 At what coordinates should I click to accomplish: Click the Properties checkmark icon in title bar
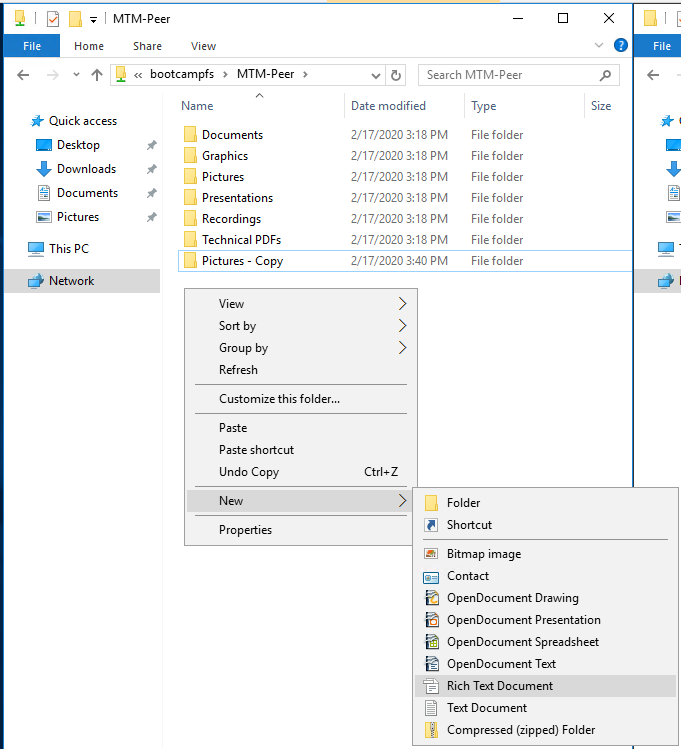[53, 19]
